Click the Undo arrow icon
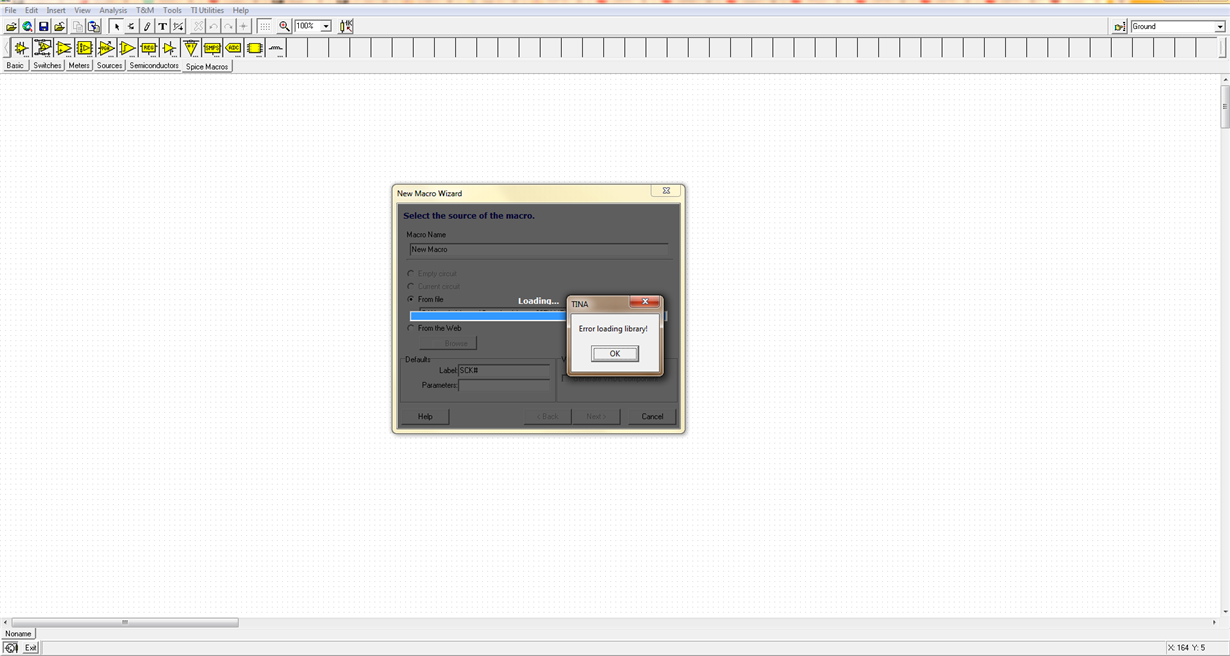The image size is (1230, 656). point(213,27)
